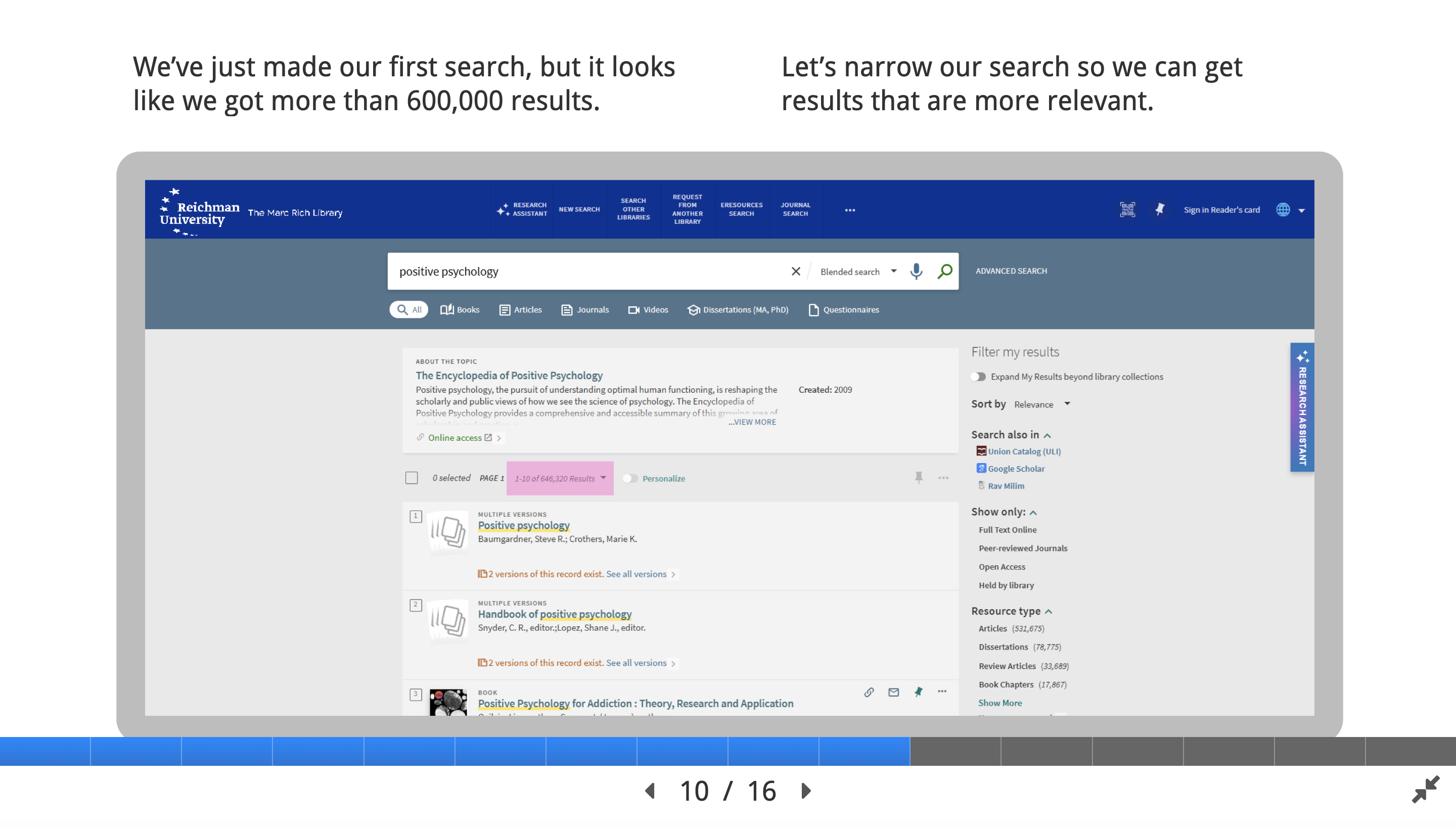Check the select-all results checkbox
Screen dimensions: 1456x829
[x=412, y=478]
